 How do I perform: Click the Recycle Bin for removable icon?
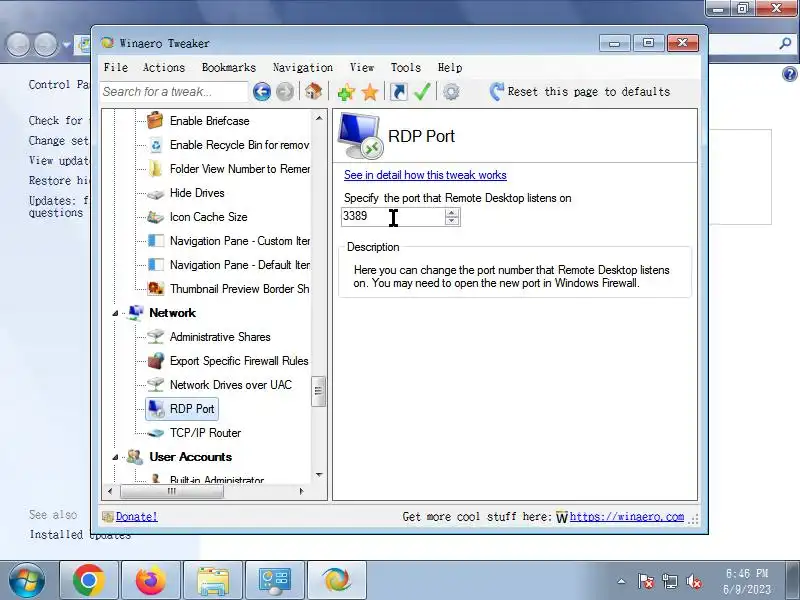(156, 145)
